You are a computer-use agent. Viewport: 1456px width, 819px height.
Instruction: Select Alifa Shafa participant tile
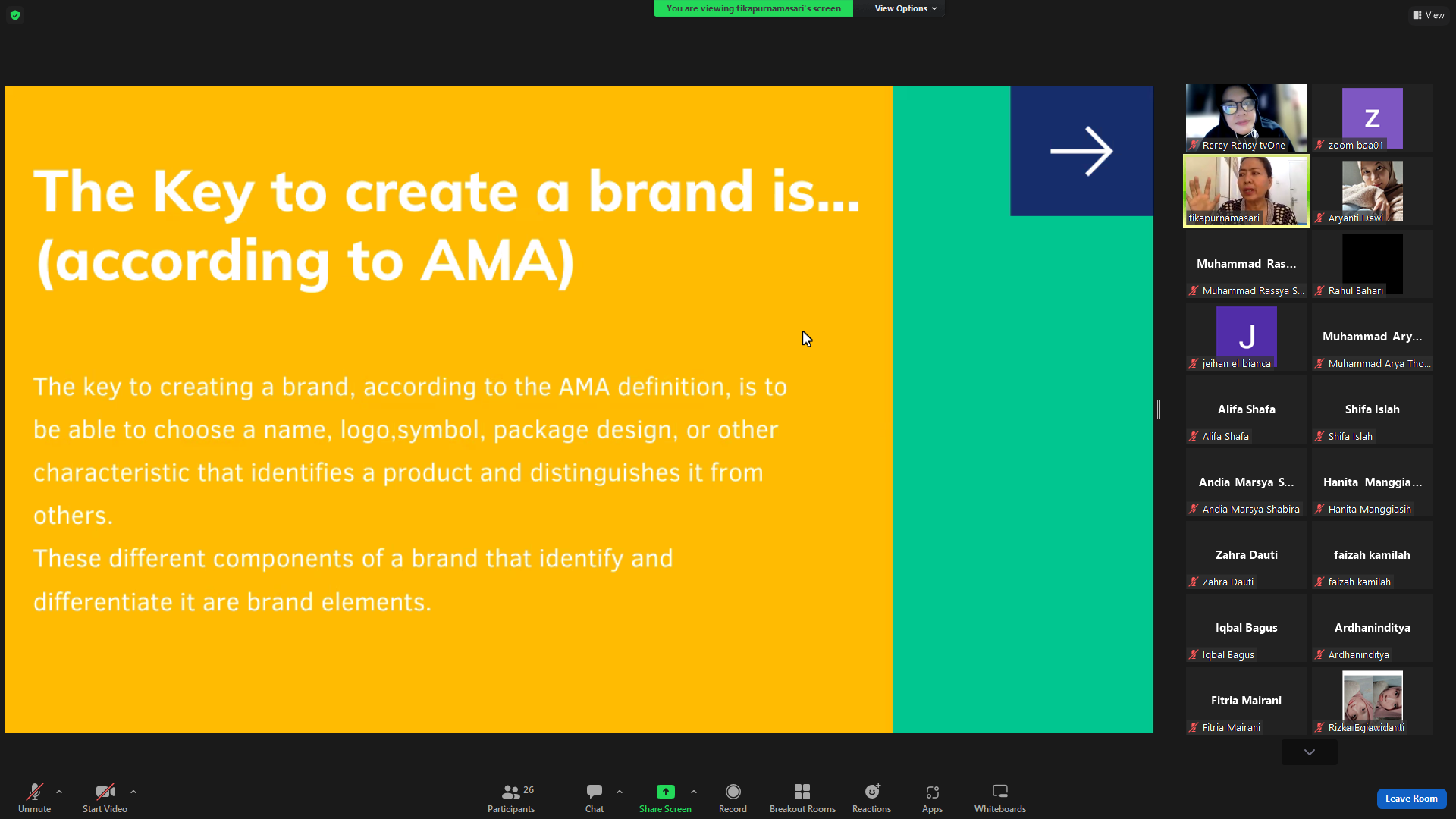(x=1247, y=409)
